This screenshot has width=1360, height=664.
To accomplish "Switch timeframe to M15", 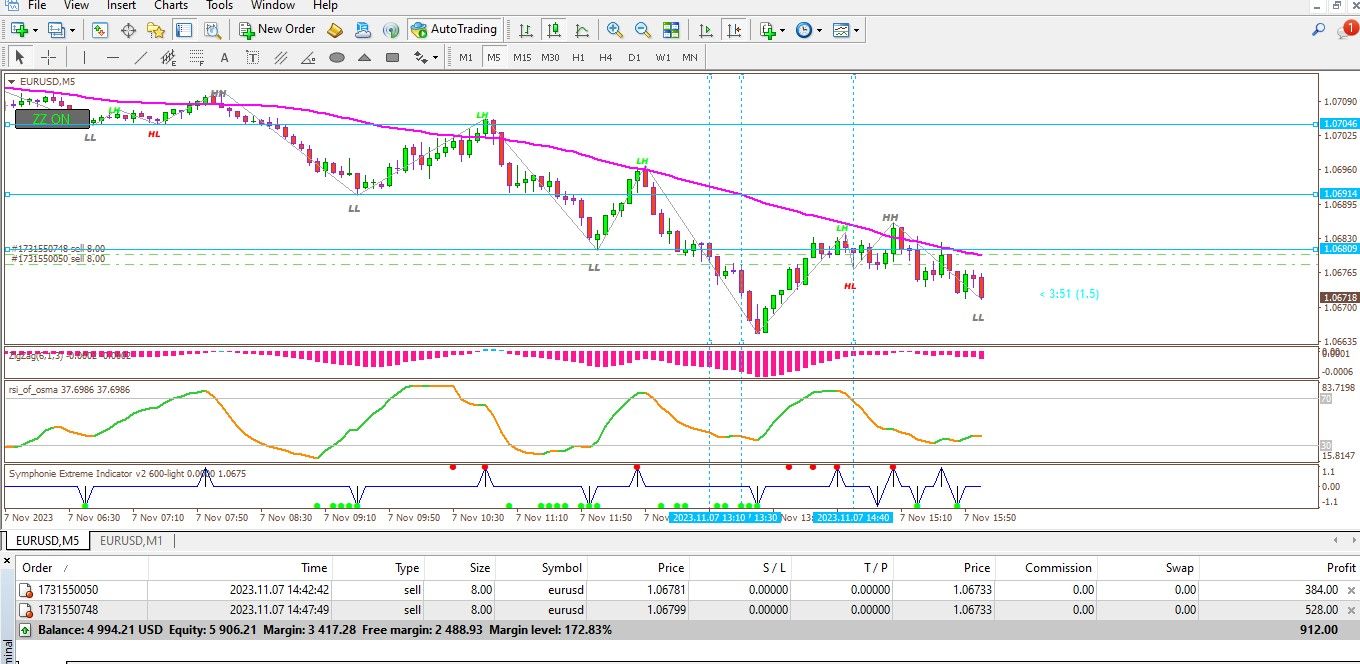I will 522,57.
